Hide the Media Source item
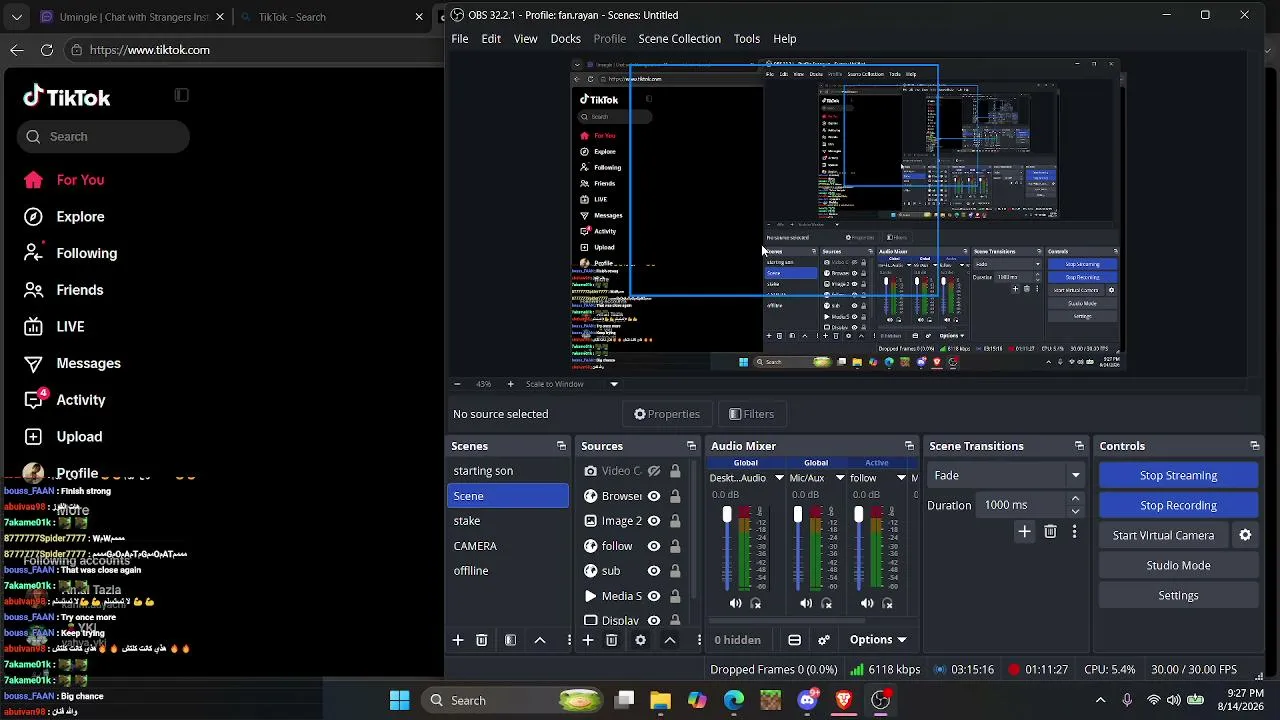This screenshot has width=1280, height=720. (x=654, y=596)
